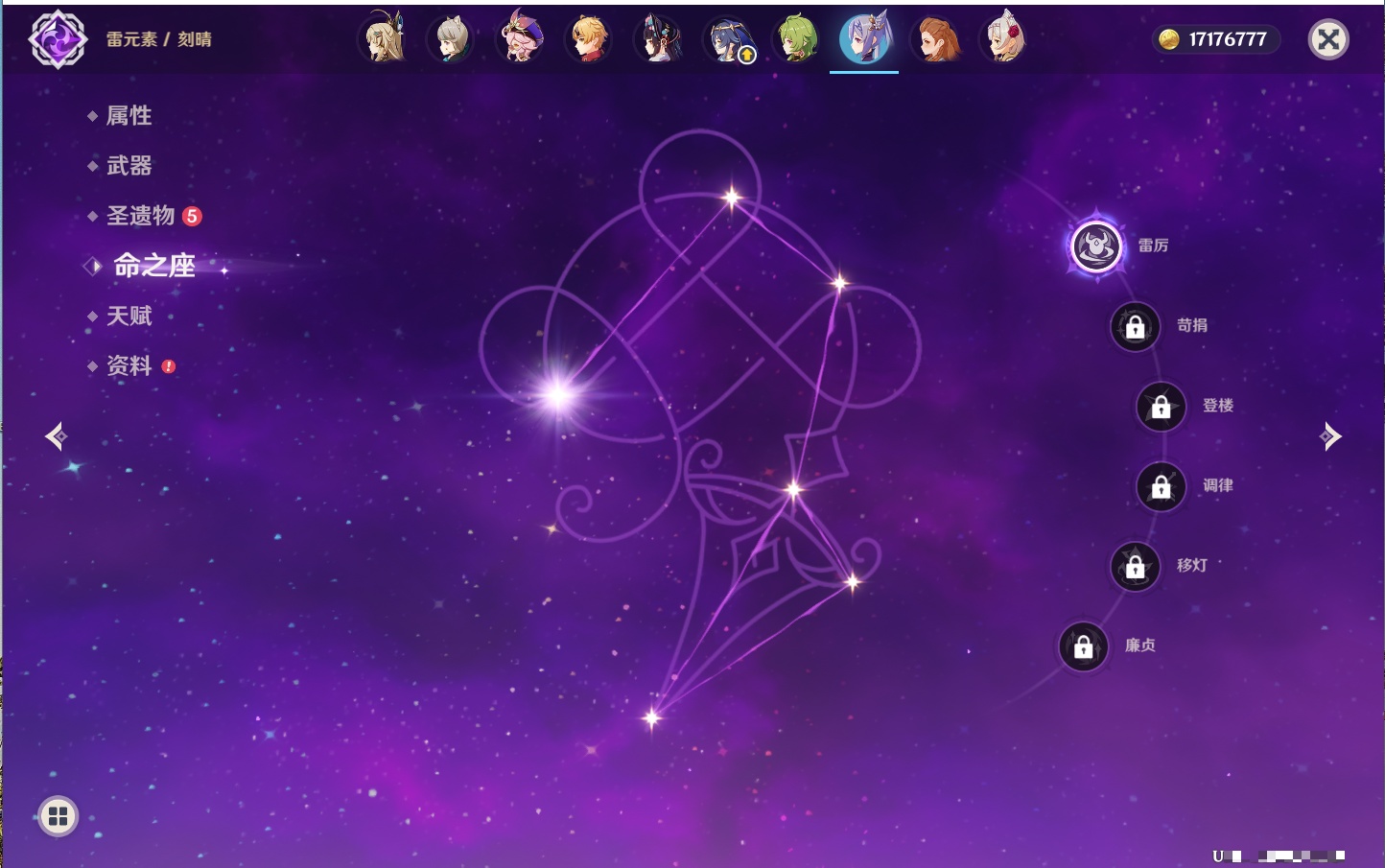This screenshot has width=1385, height=868.
Task: Open the activated 雷厉 constellation node
Action: pyautogui.click(x=1095, y=246)
